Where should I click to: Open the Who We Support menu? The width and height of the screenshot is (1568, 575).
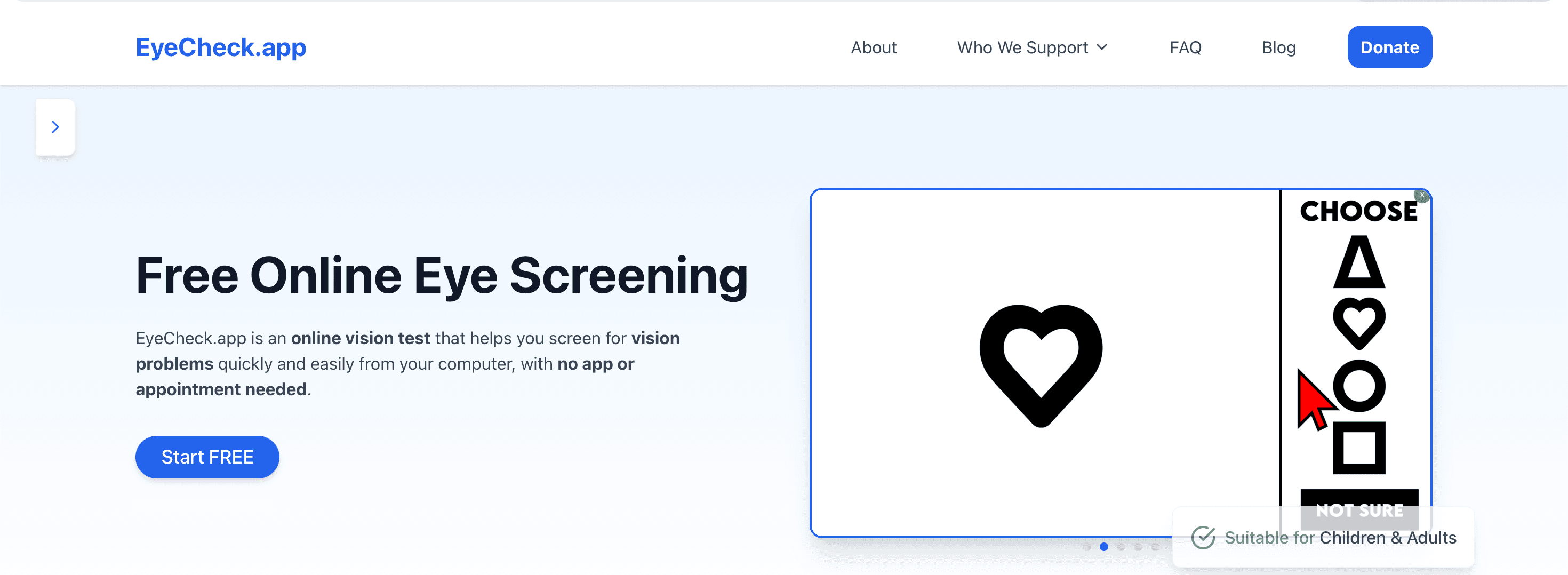[1032, 47]
